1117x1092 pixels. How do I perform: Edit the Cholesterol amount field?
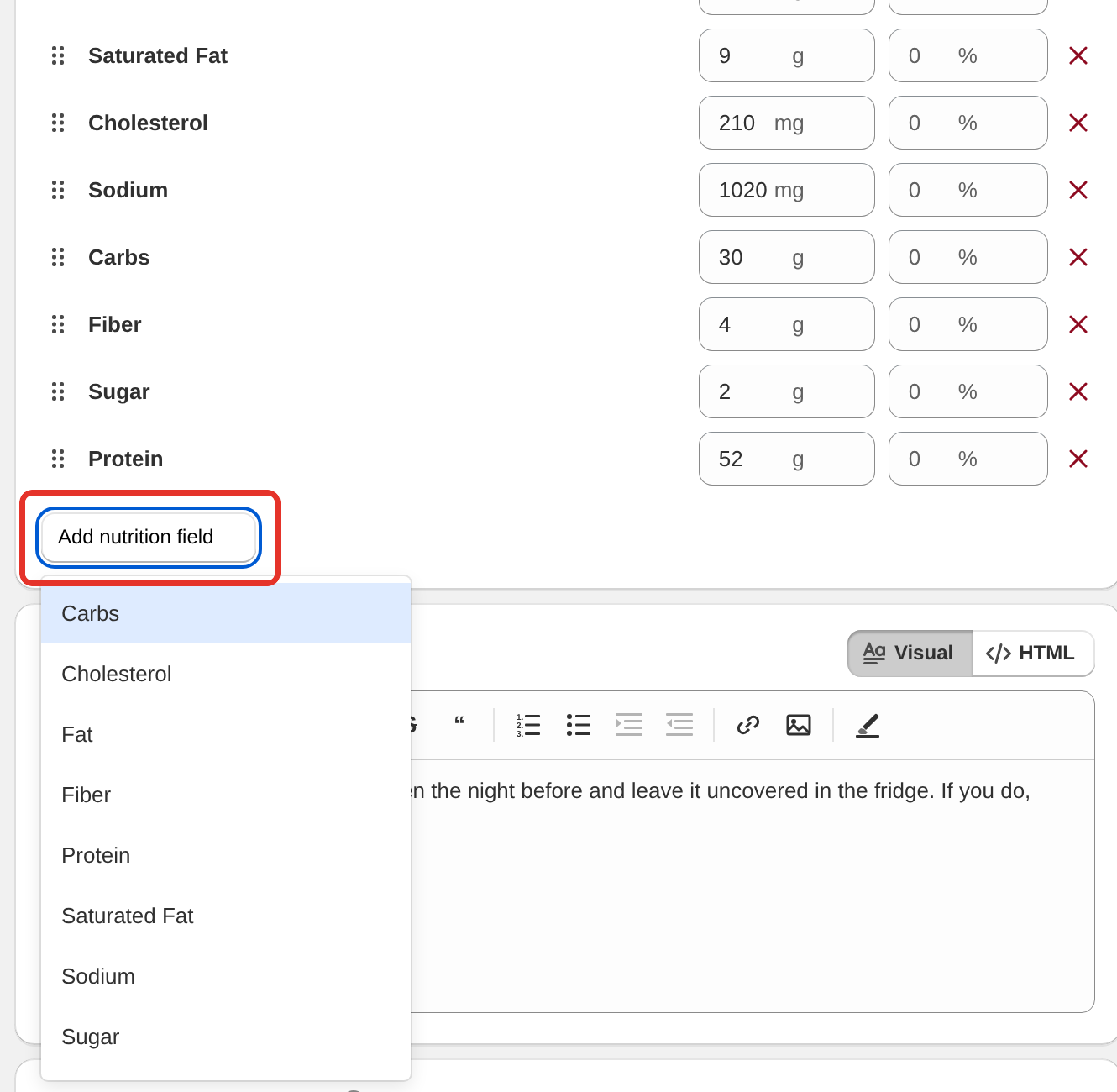(x=787, y=123)
